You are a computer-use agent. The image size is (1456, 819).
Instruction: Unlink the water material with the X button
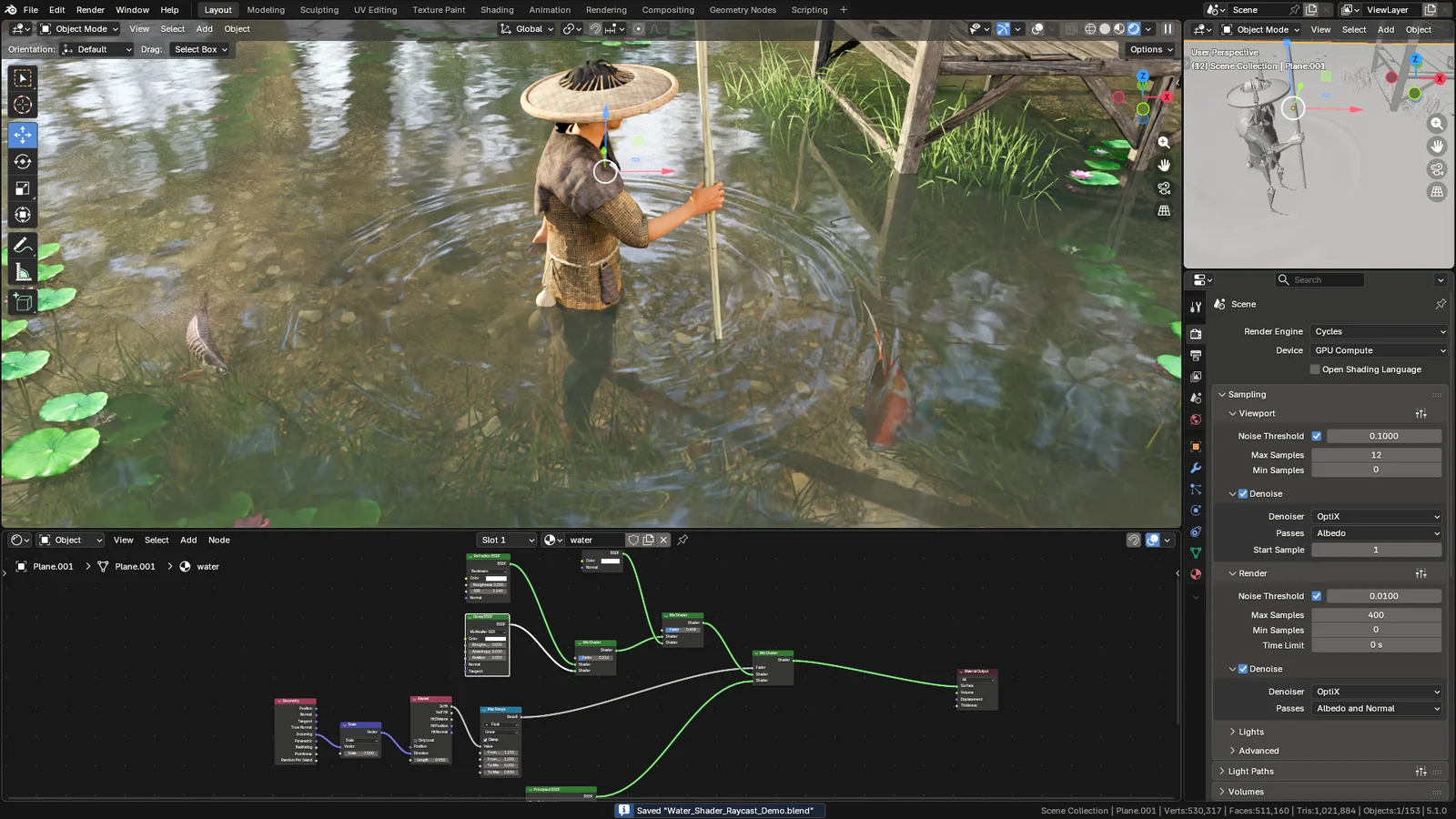coord(663,539)
